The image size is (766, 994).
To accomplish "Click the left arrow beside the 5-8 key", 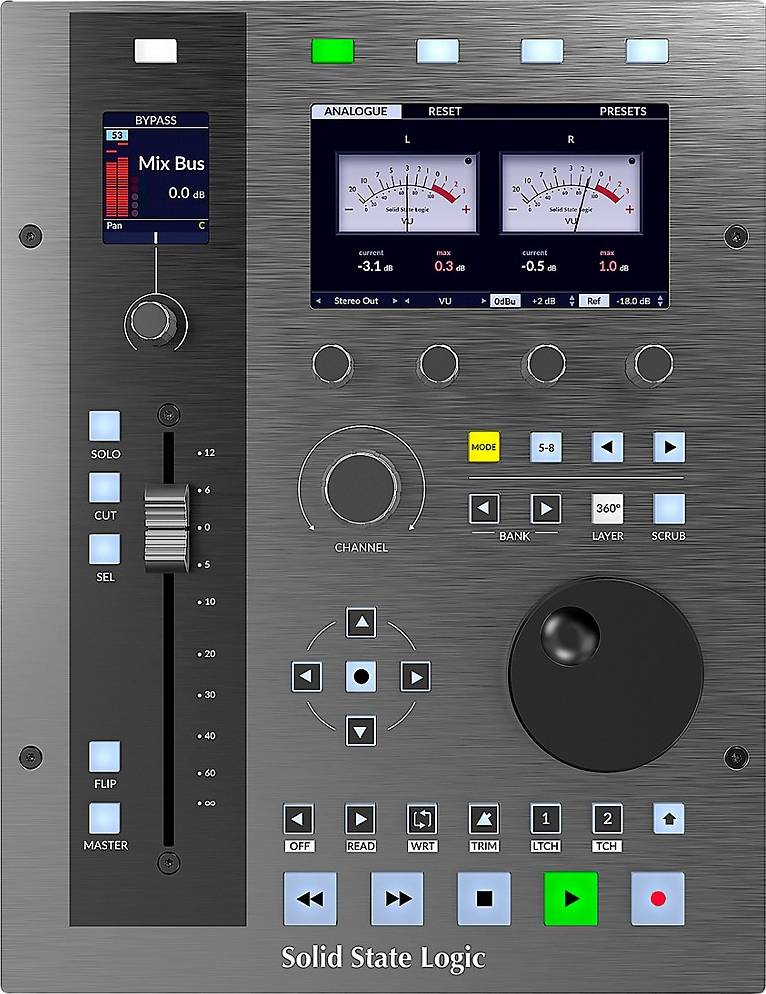I will [607, 447].
